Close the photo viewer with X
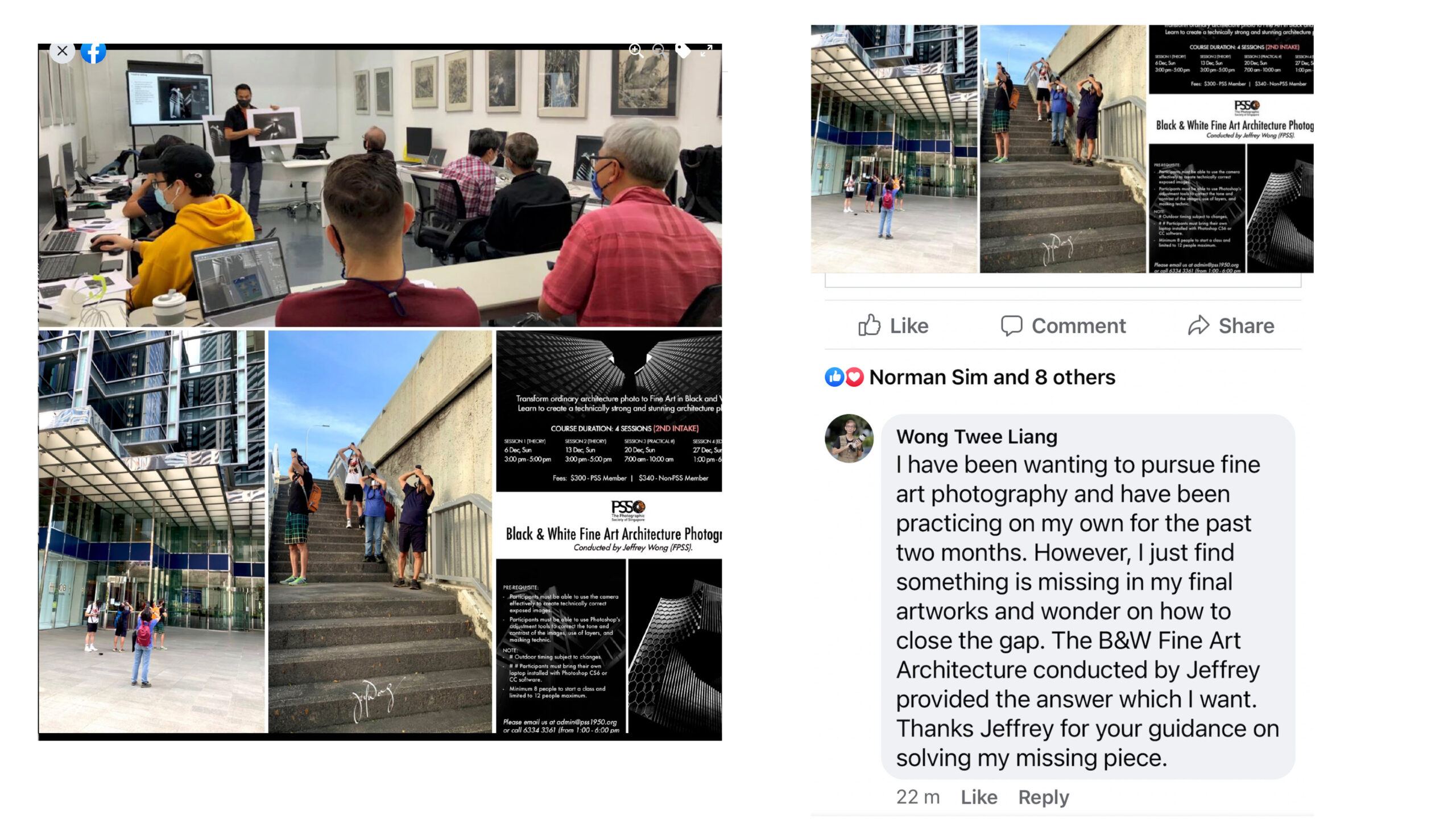Screen dimensions: 1456x819 62,51
